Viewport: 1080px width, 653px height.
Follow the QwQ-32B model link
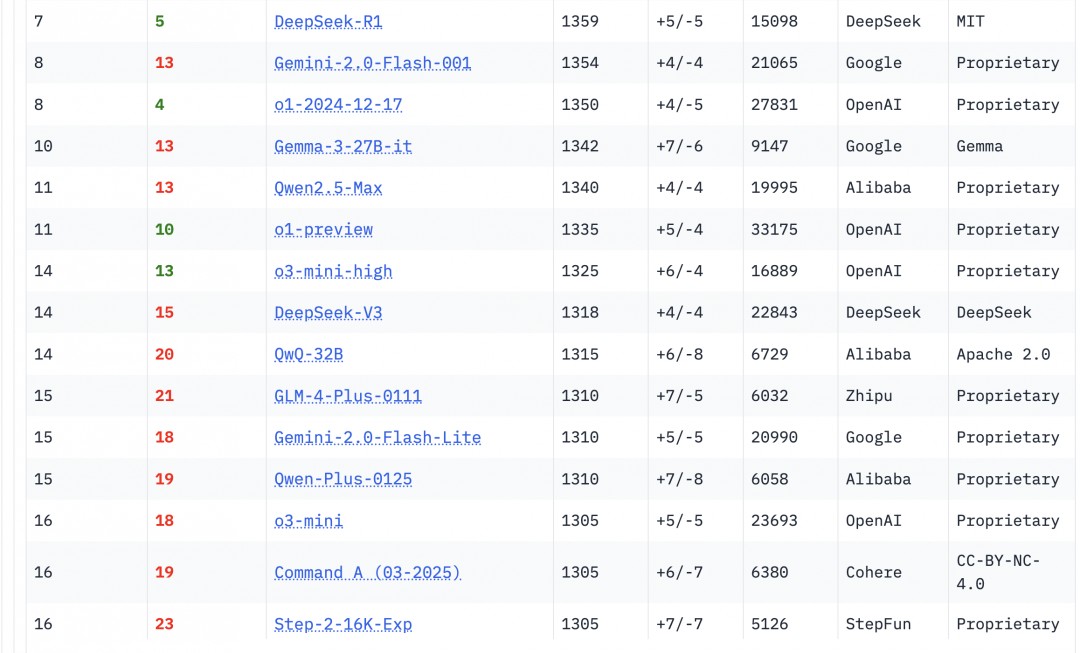click(x=308, y=355)
